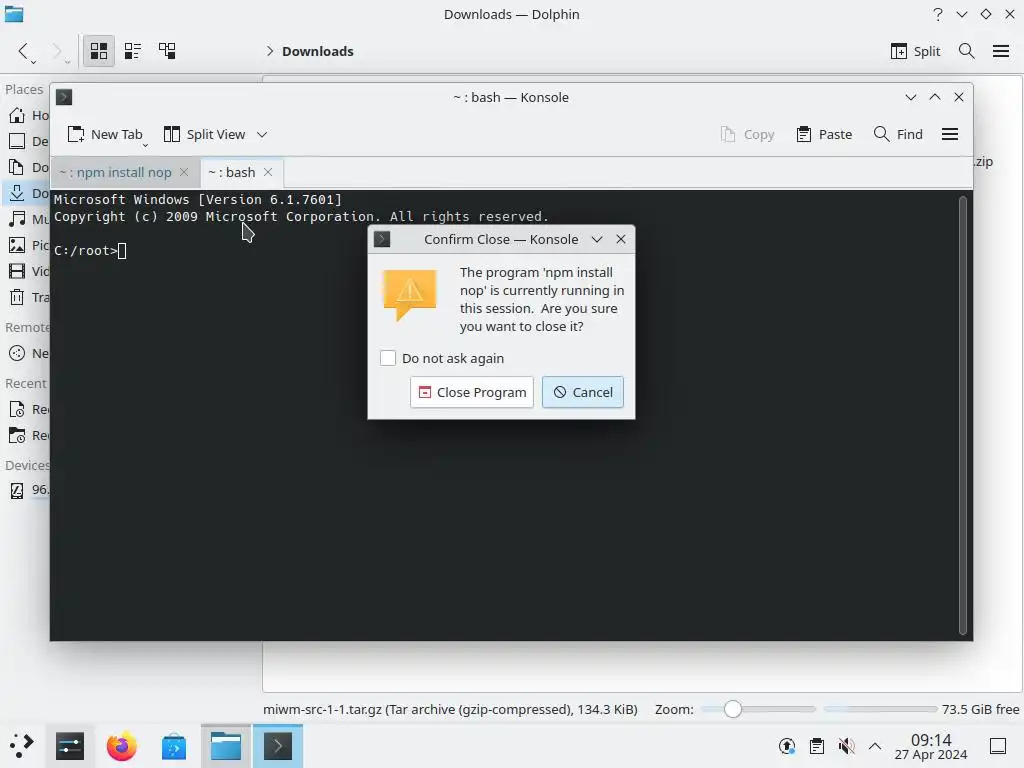Click the Dolphin title bar help question mark
The image size is (1024, 768).
[938, 14]
